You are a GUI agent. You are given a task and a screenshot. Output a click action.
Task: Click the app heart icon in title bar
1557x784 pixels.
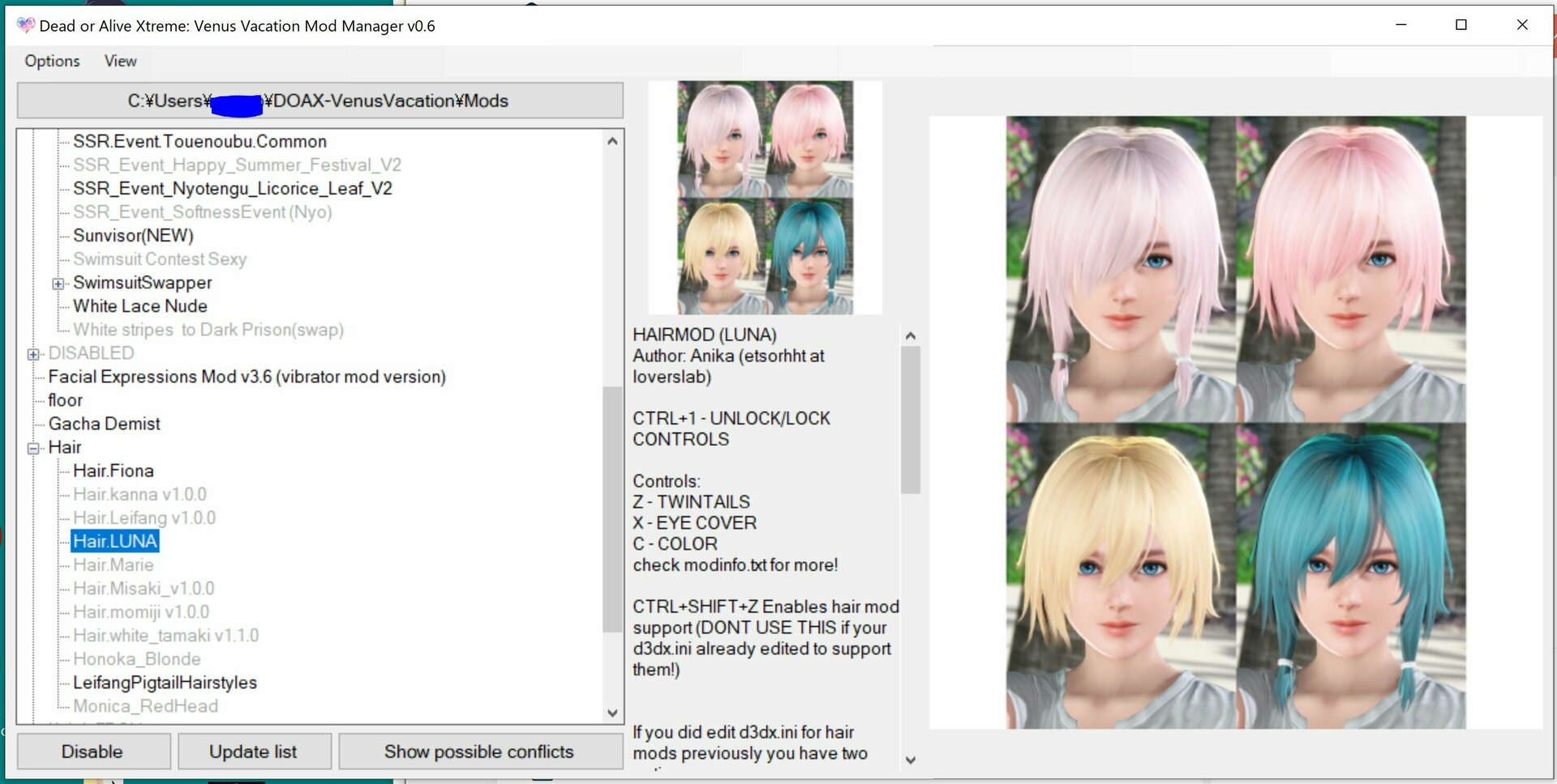(x=25, y=25)
